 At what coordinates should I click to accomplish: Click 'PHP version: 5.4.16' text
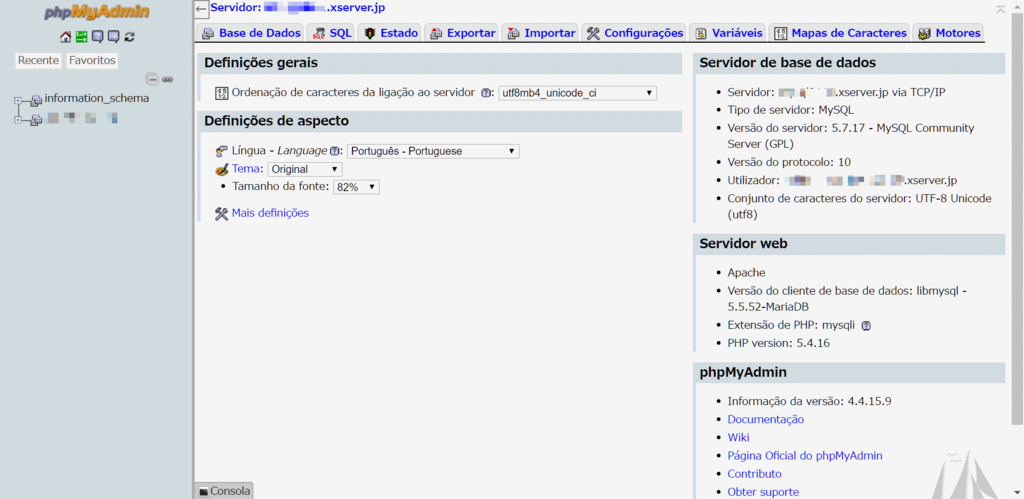(x=778, y=343)
